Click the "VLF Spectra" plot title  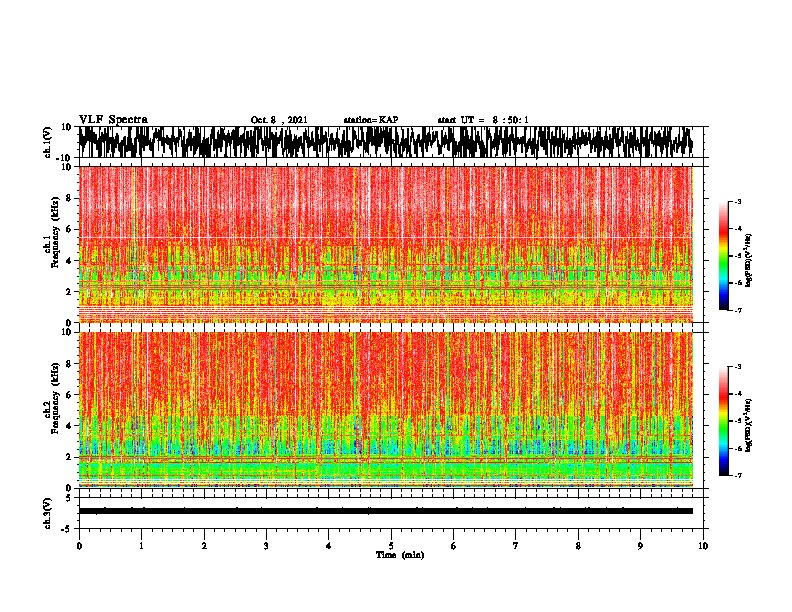(x=113, y=120)
